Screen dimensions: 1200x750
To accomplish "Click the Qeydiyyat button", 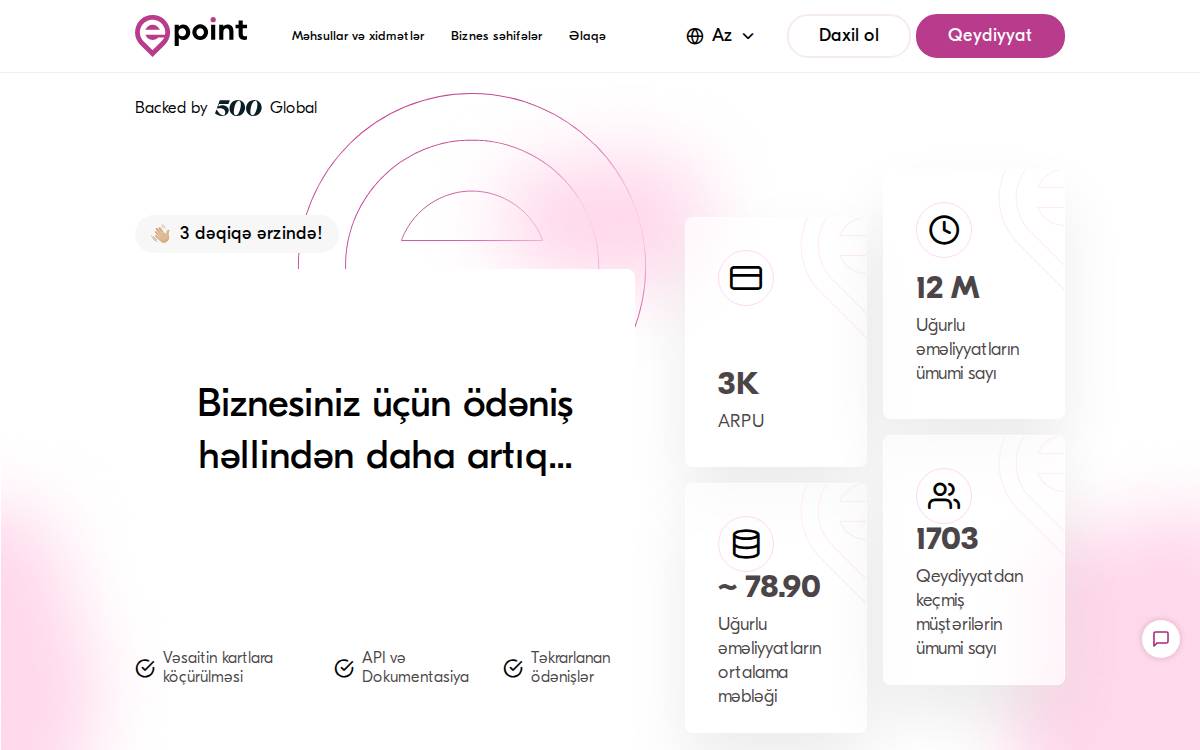I will pos(990,36).
